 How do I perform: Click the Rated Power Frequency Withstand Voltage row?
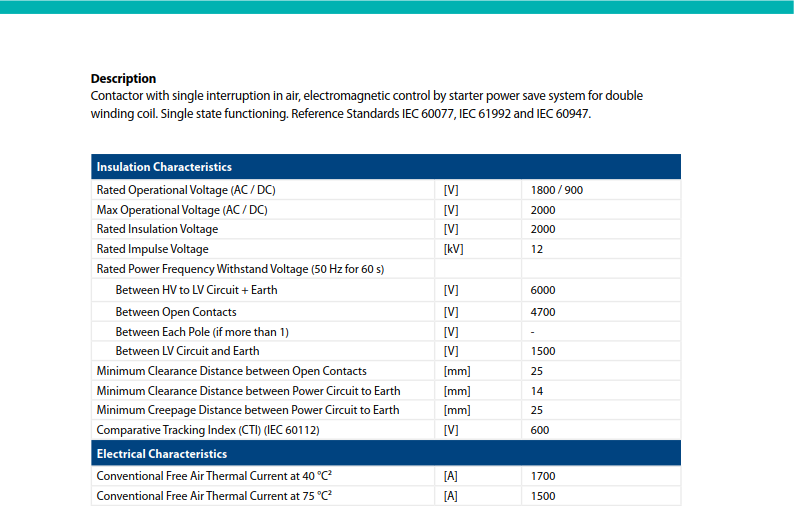click(x=386, y=269)
